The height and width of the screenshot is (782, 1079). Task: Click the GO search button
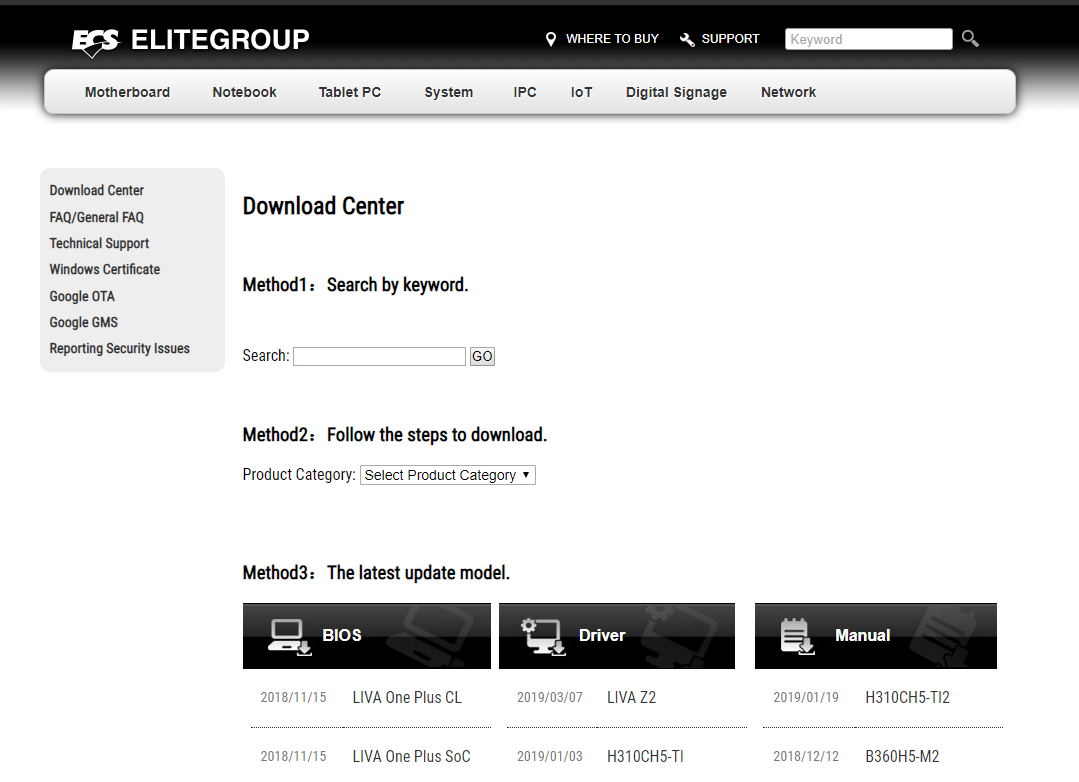click(482, 357)
